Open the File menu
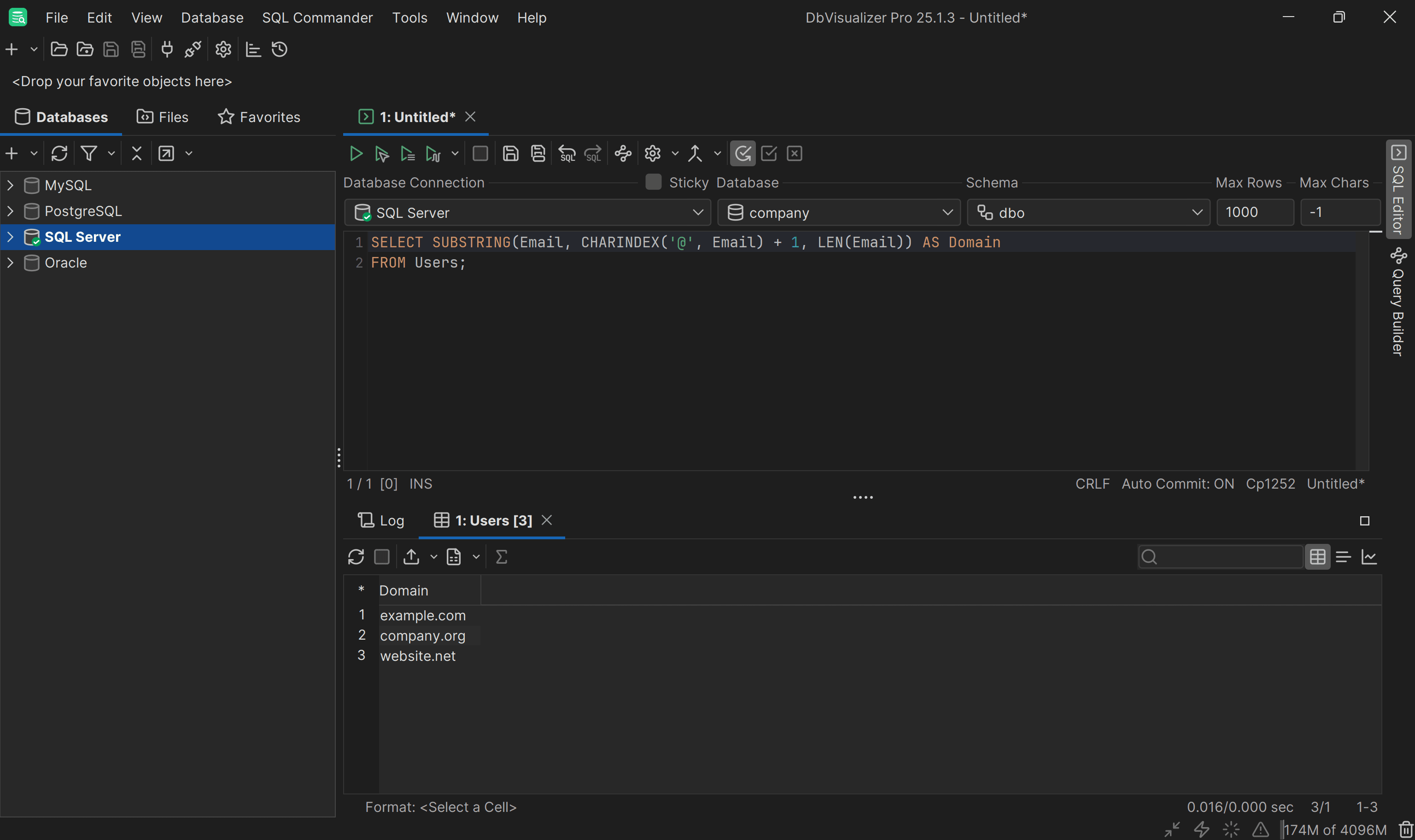The height and width of the screenshot is (840, 1415). [57, 17]
